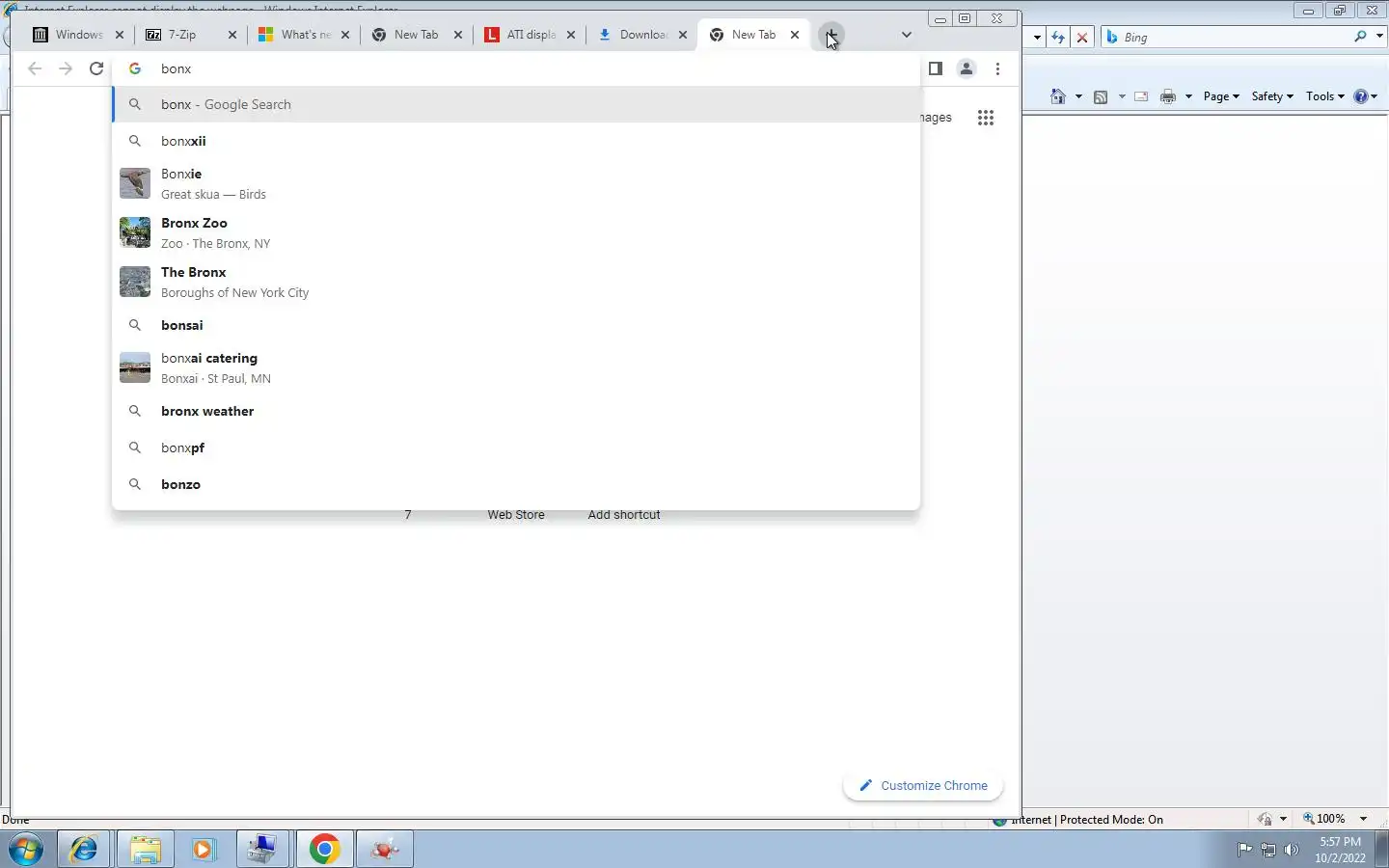Screen dimensions: 1389x868
Task: Reload the Chrome page
Action: (96, 68)
